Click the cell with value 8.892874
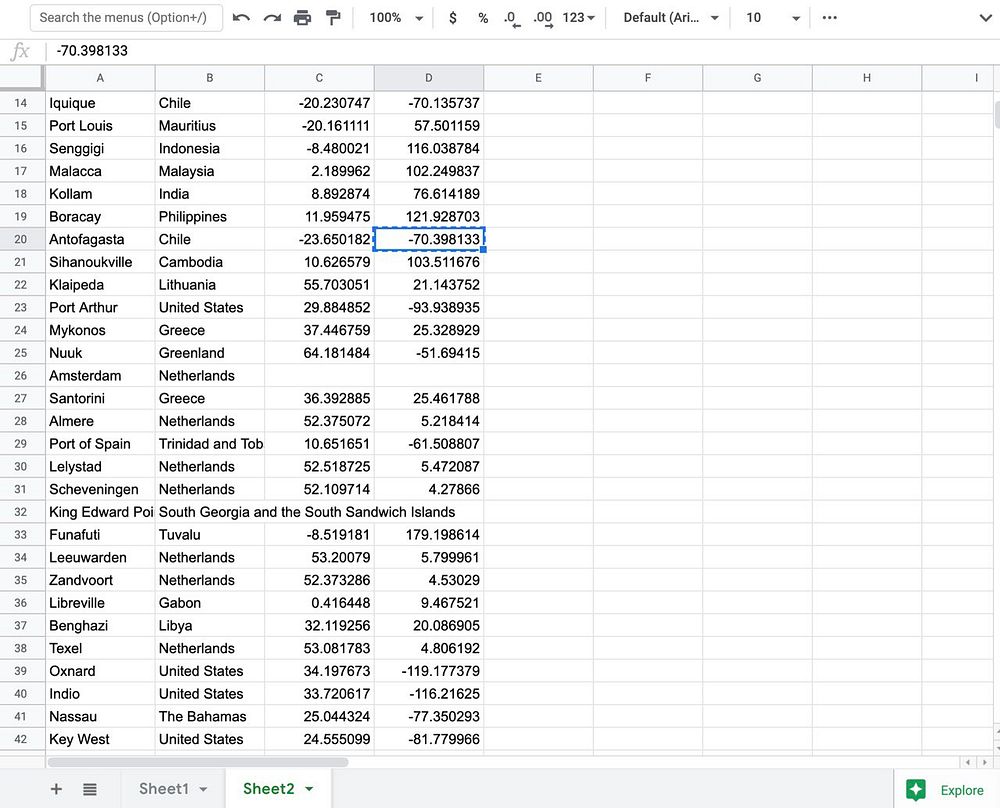1000x808 pixels. pyautogui.click(x=320, y=194)
